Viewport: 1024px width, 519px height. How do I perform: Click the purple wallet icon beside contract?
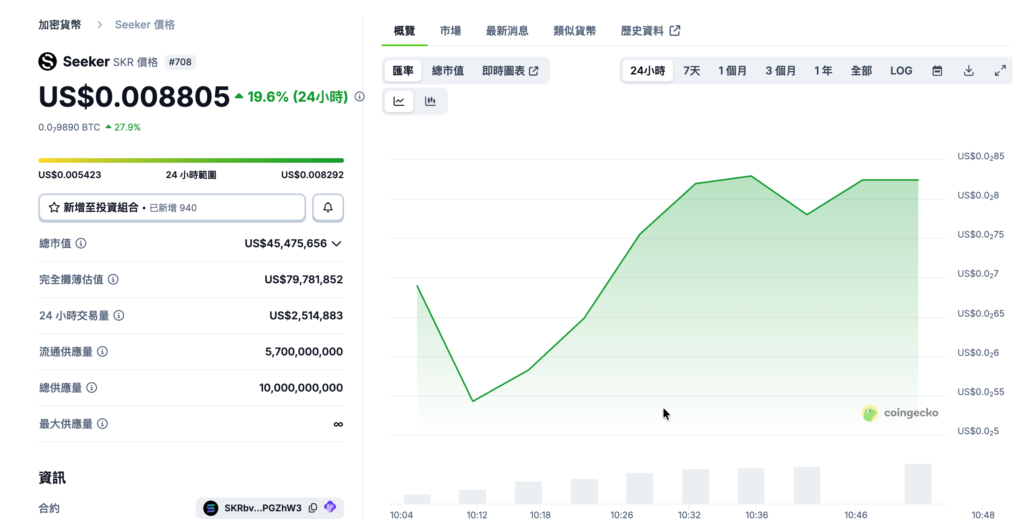[330, 507]
